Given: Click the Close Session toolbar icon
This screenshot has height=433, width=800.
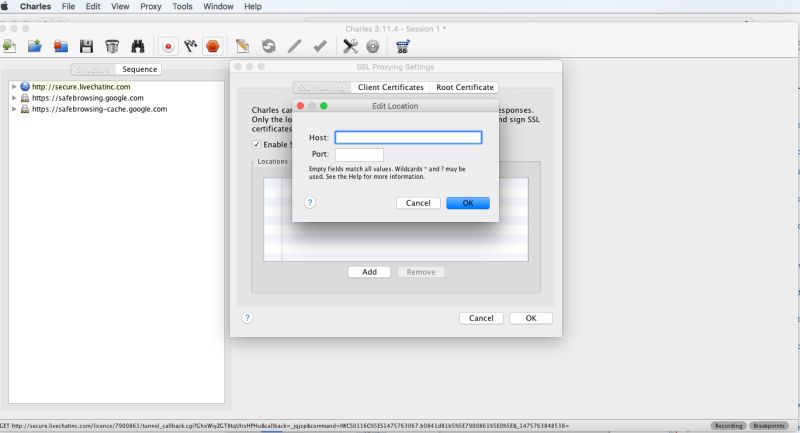Looking at the screenshot, I should 61,46.
